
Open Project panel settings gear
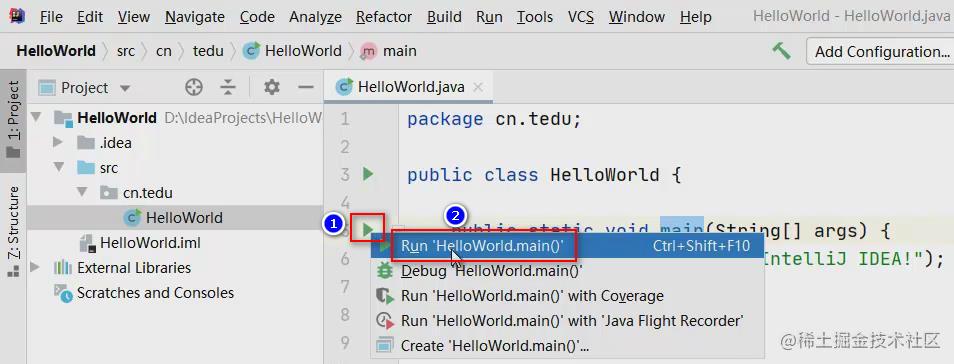click(271, 88)
